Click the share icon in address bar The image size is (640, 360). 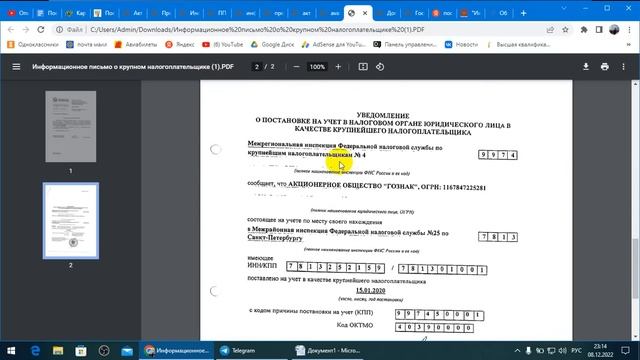pos(550,29)
